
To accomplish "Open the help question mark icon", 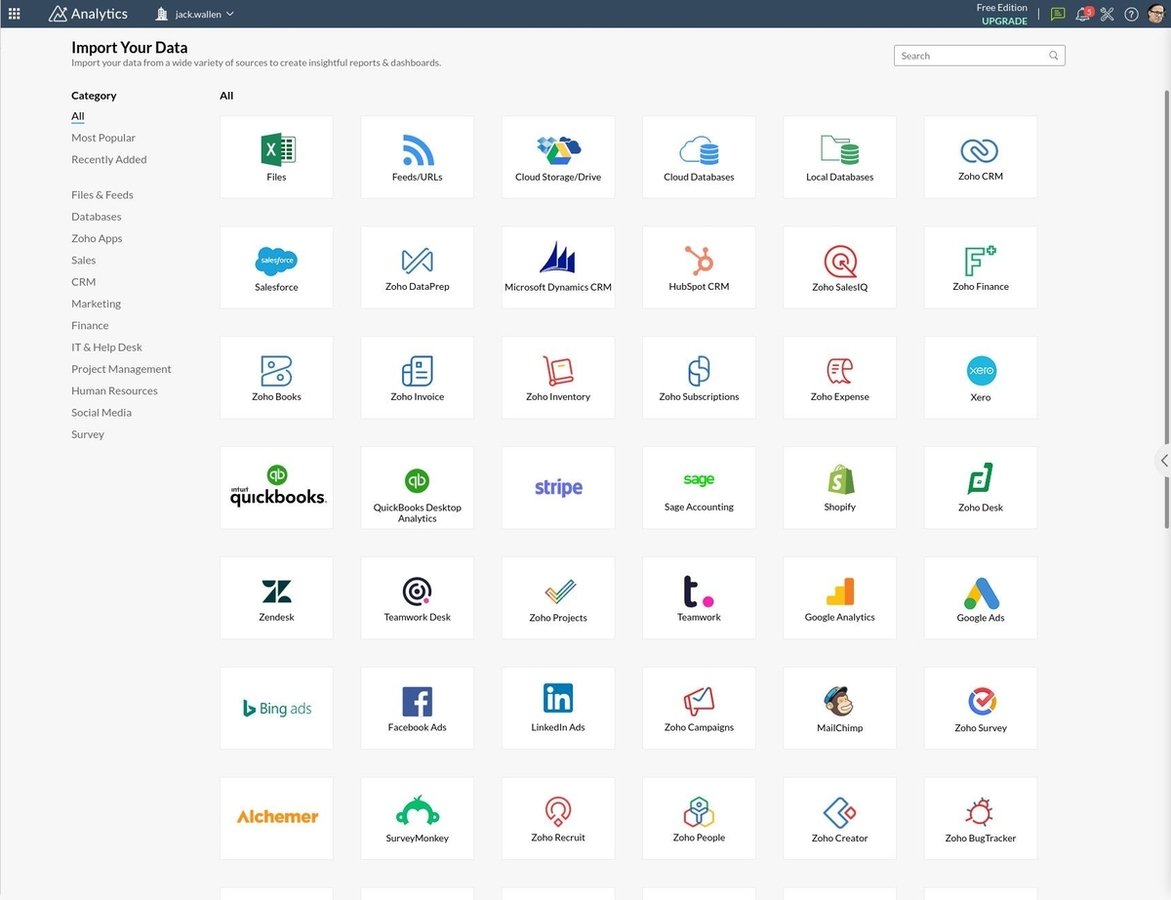I will pos(1131,14).
